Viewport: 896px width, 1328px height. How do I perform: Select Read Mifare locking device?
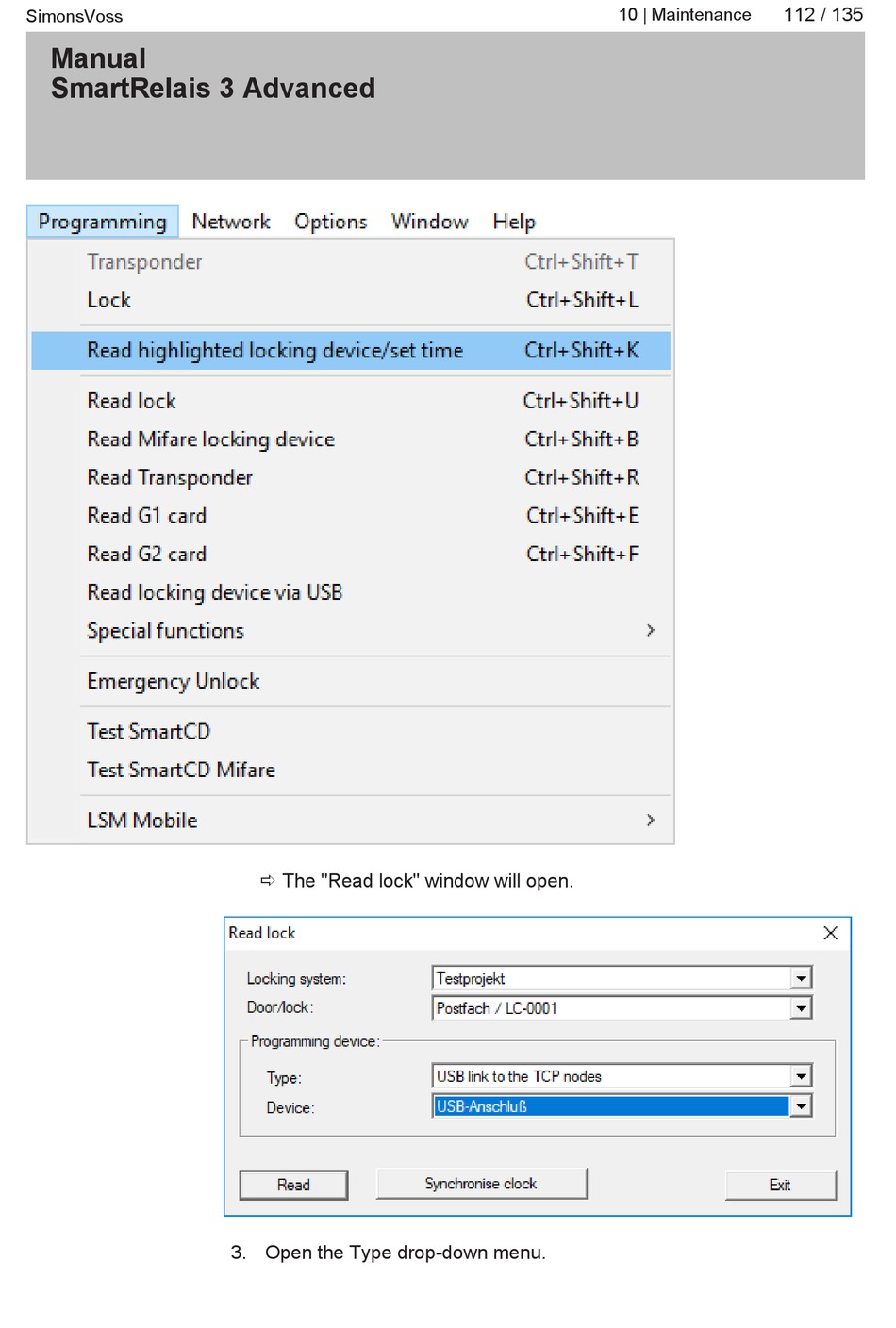point(351,440)
